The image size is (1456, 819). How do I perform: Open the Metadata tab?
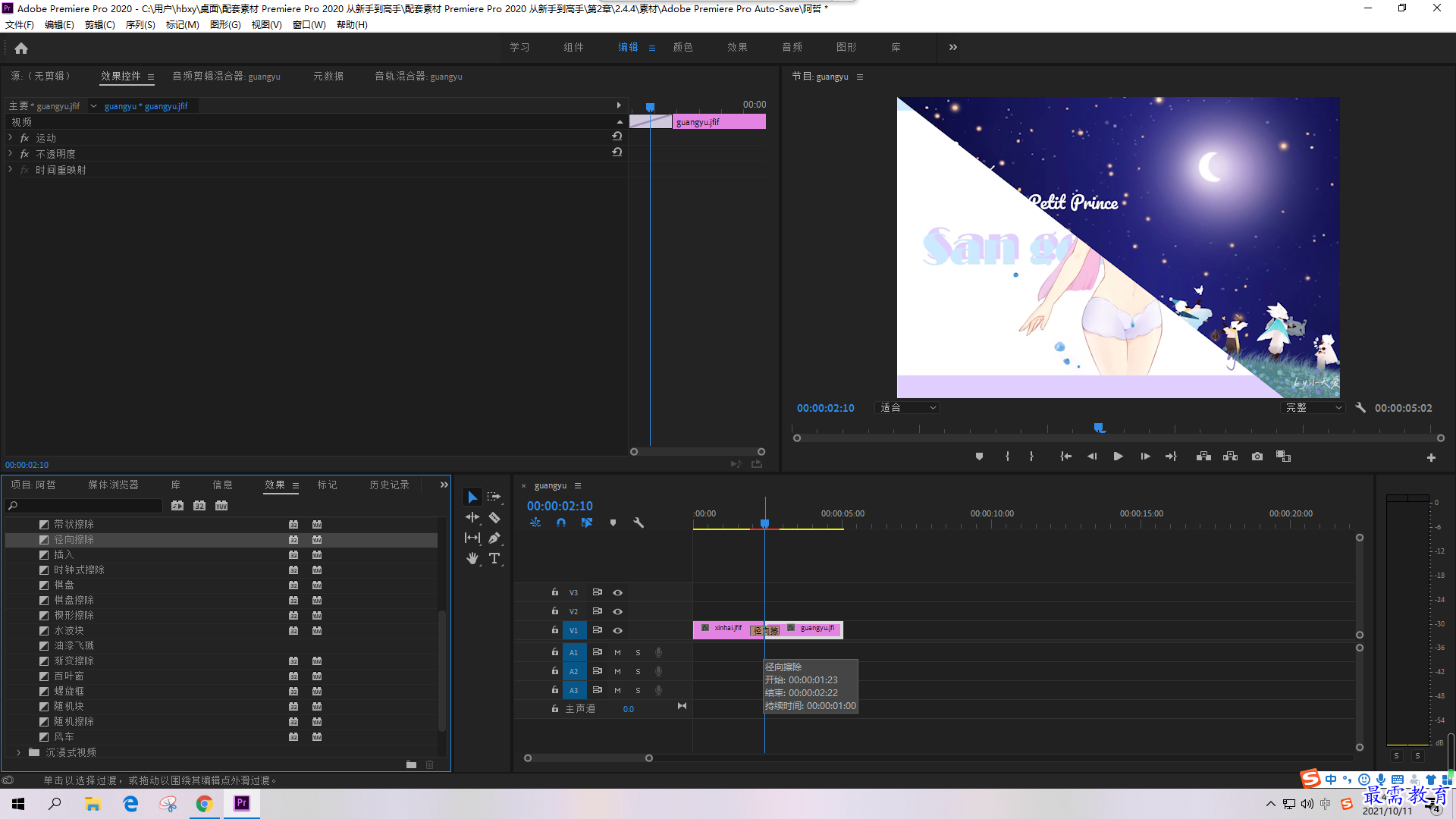pyautogui.click(x=328, y=77)
